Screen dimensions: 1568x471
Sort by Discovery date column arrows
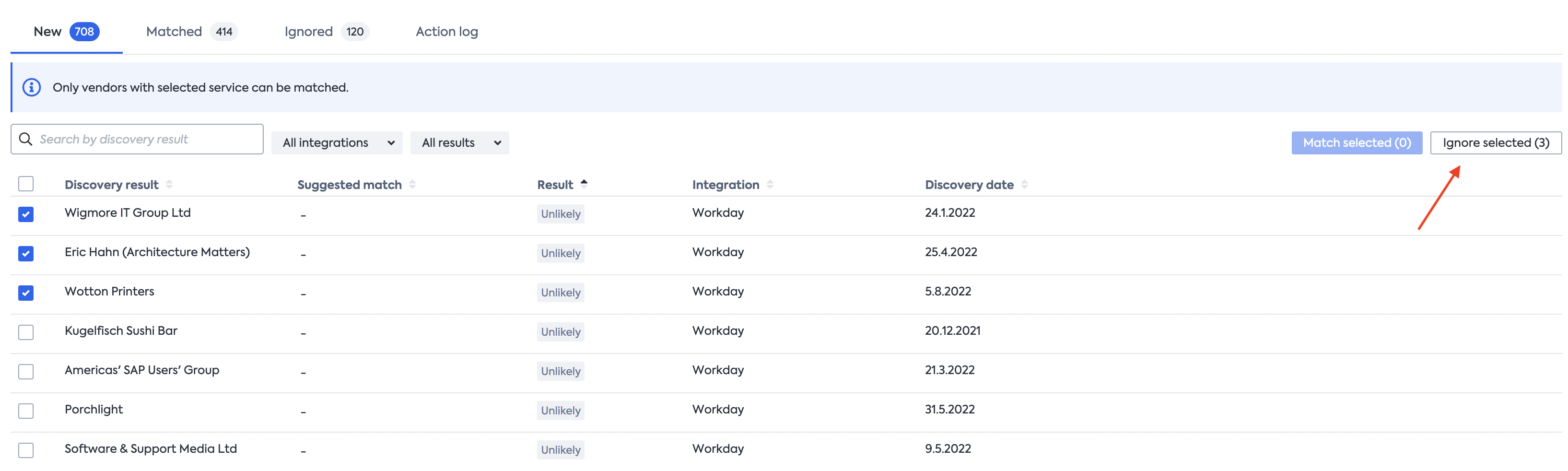1024,184
